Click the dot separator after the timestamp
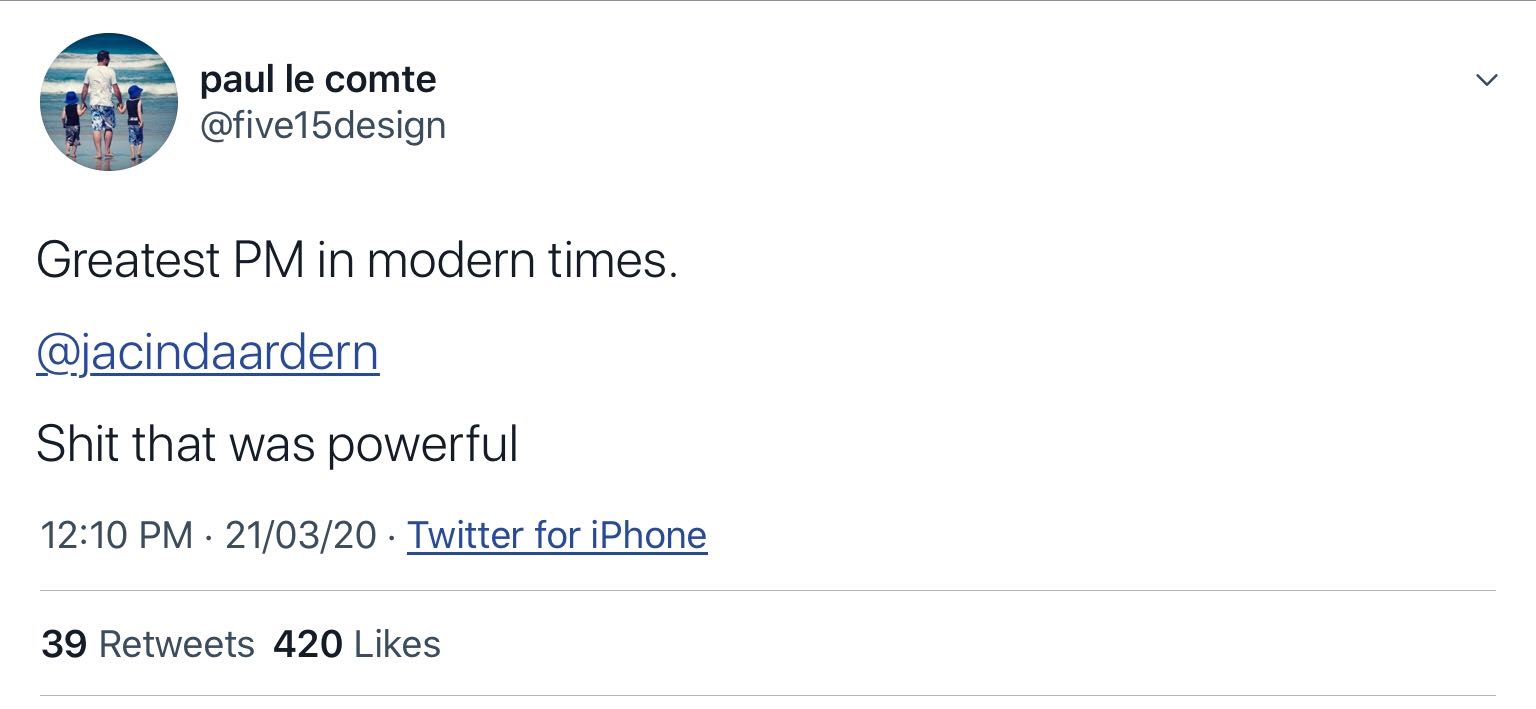 click(208, 536)
